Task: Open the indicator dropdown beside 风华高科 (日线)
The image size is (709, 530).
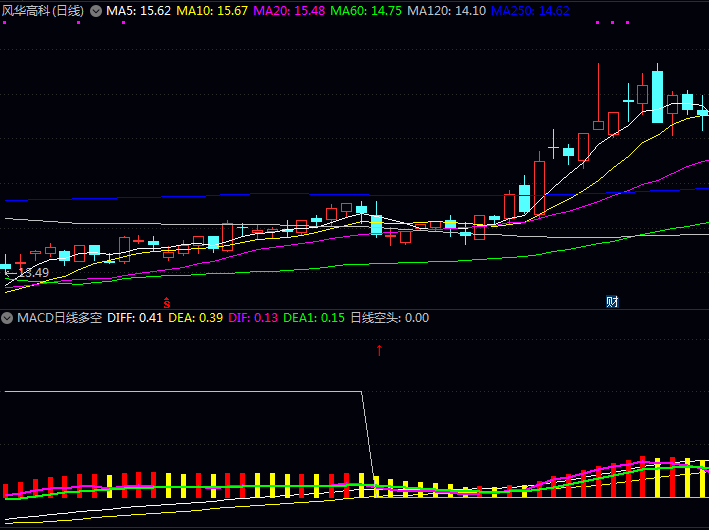Action: 96,10
